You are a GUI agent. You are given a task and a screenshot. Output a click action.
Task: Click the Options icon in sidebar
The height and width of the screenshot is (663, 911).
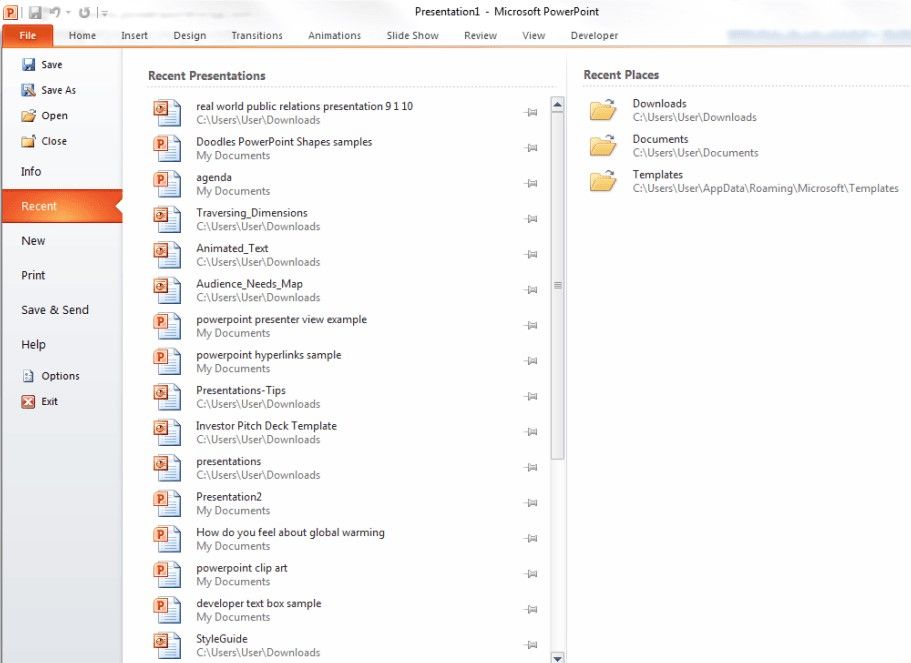pyautogui.click(x=28, y=376)
